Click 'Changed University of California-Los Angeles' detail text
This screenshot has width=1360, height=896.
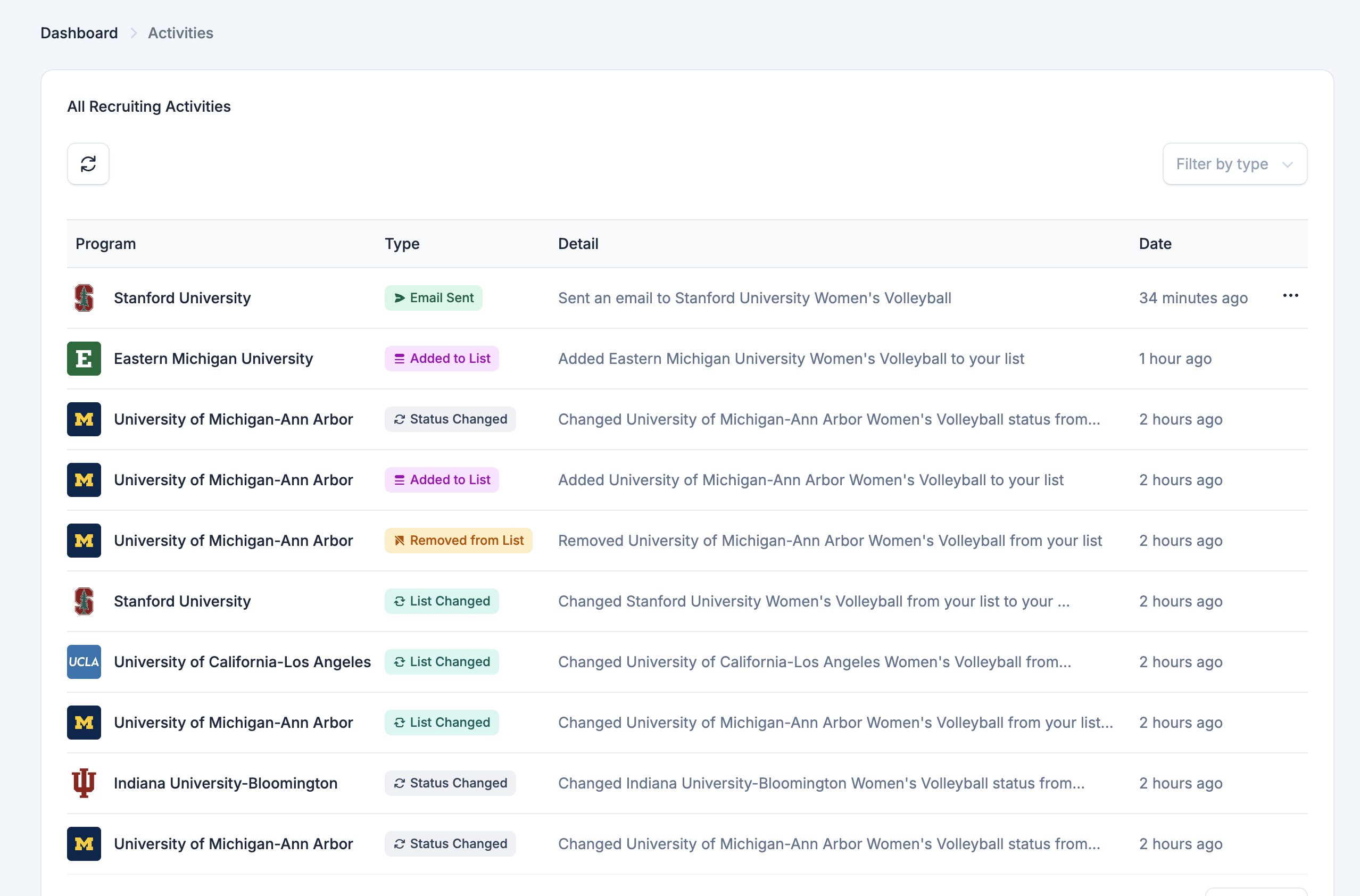click(x=814, y=661)
